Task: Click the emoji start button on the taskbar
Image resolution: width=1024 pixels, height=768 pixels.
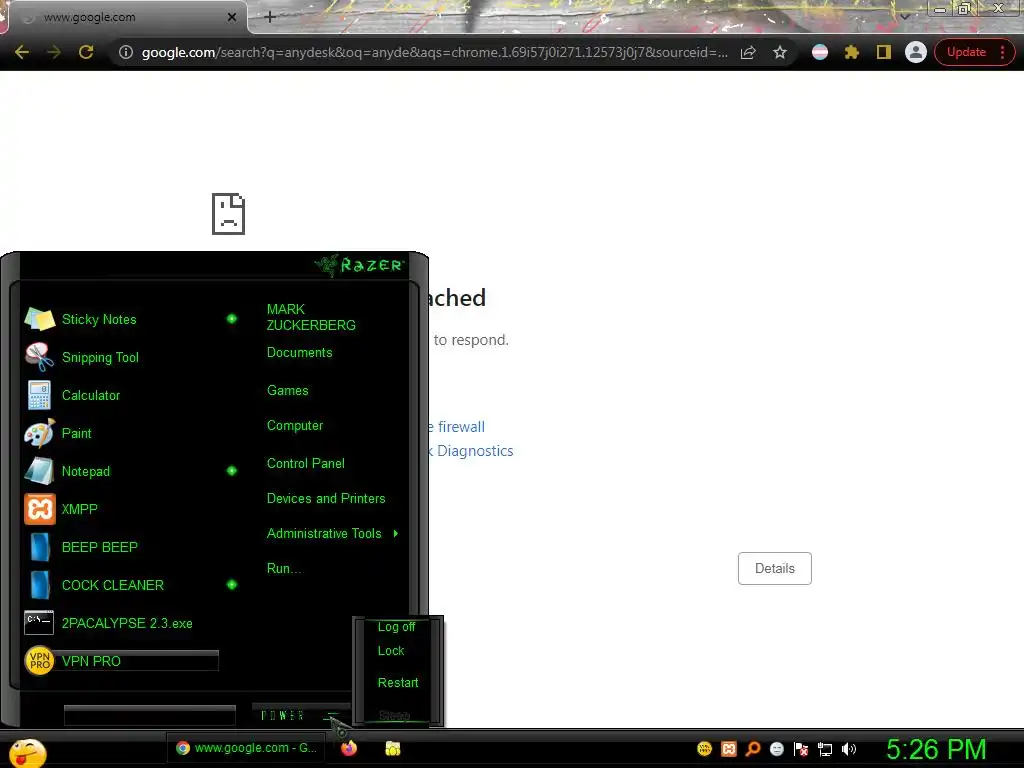Action: (x=27, y=753)
